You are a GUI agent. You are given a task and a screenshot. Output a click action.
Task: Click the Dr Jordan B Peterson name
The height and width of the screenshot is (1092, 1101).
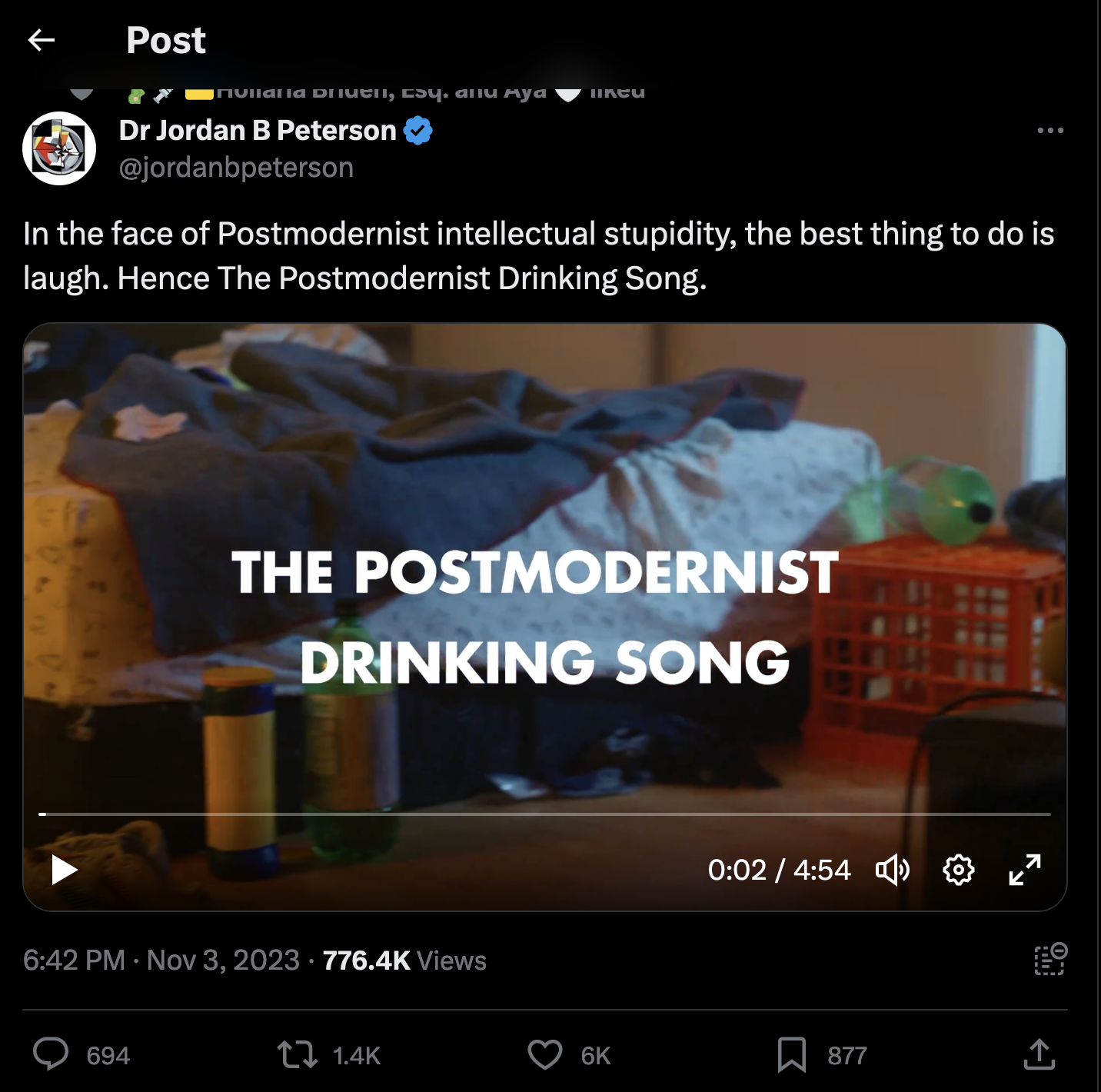pos(258,131)
